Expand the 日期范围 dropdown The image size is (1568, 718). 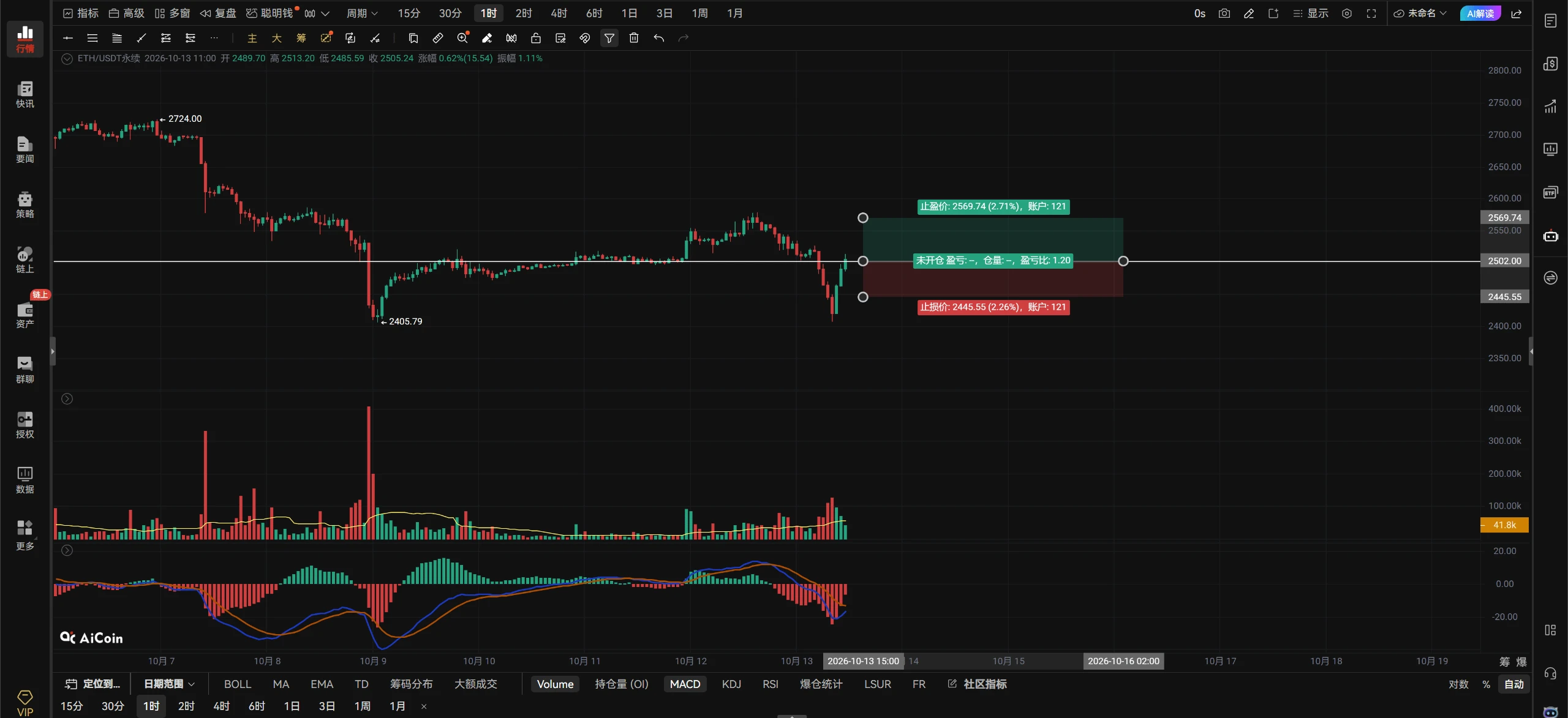click(169, 684)
